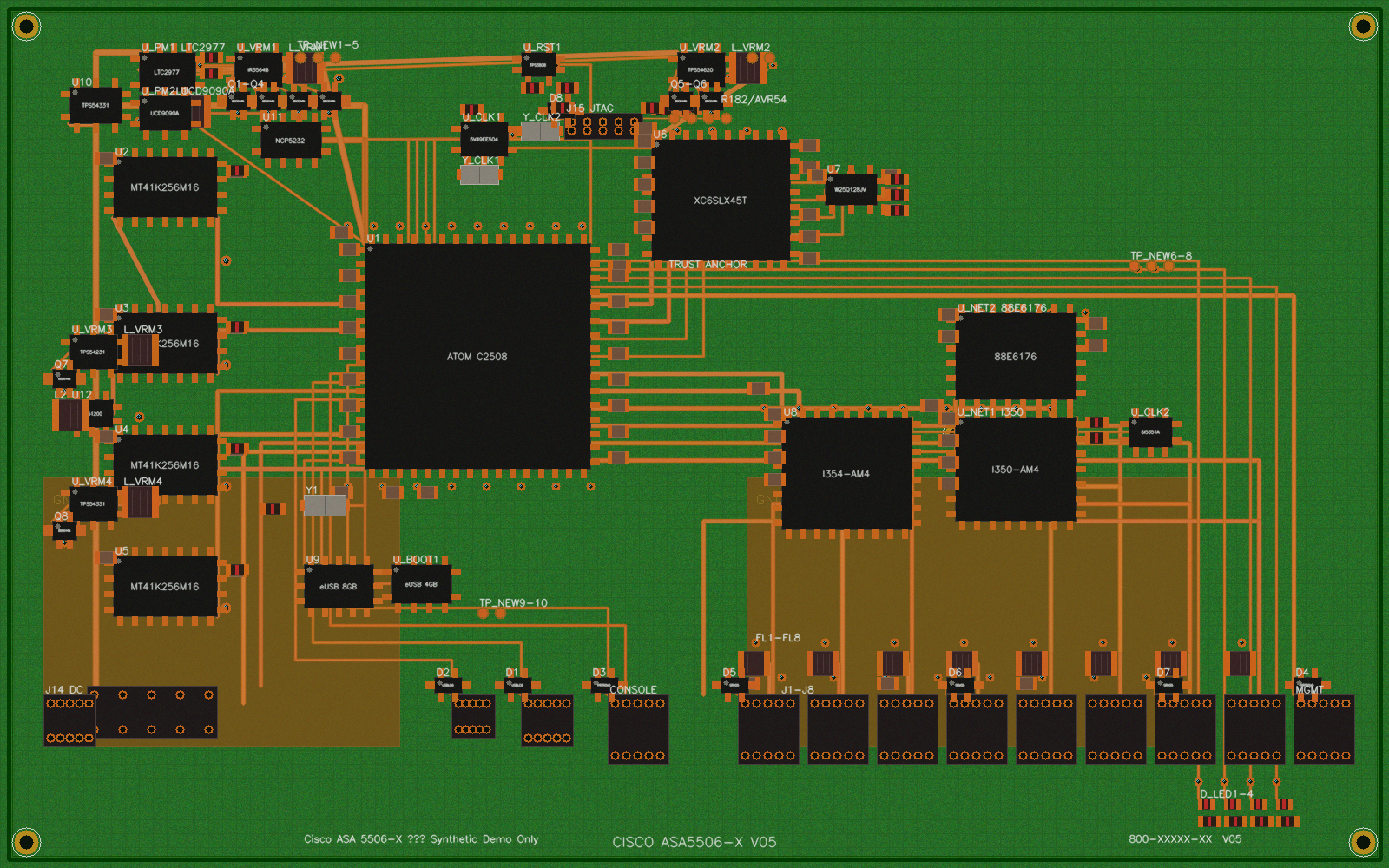Select the Q1-Q4 label

tap(246, 84)
